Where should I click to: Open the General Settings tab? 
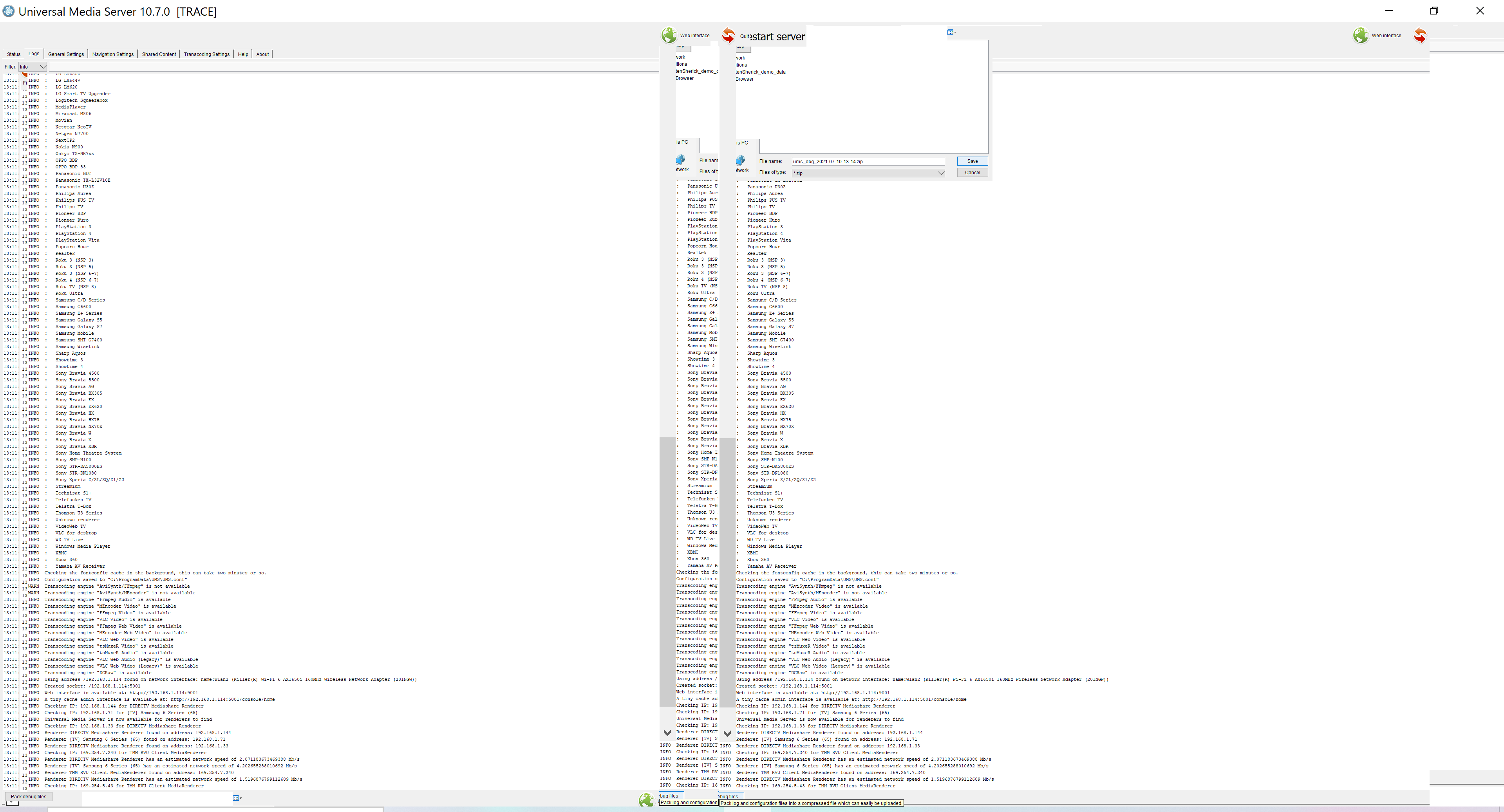pos(66,54)
